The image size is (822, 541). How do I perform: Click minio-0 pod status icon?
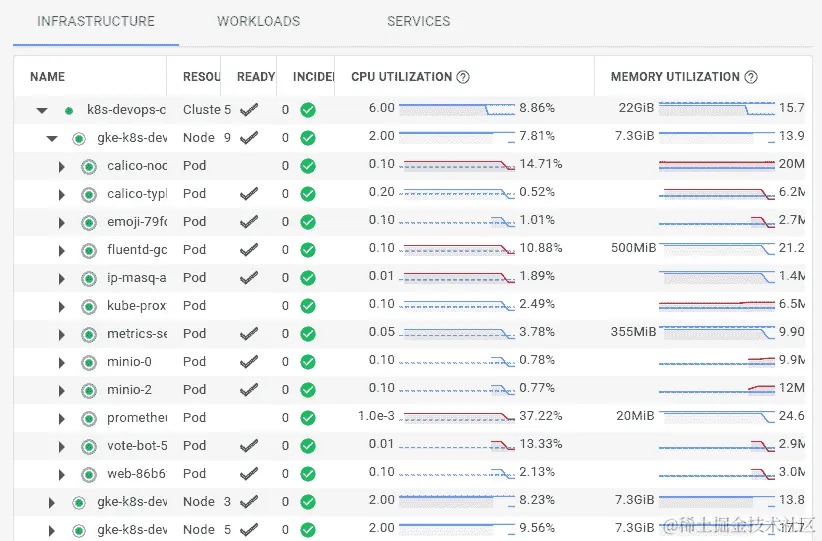[89, 363]
